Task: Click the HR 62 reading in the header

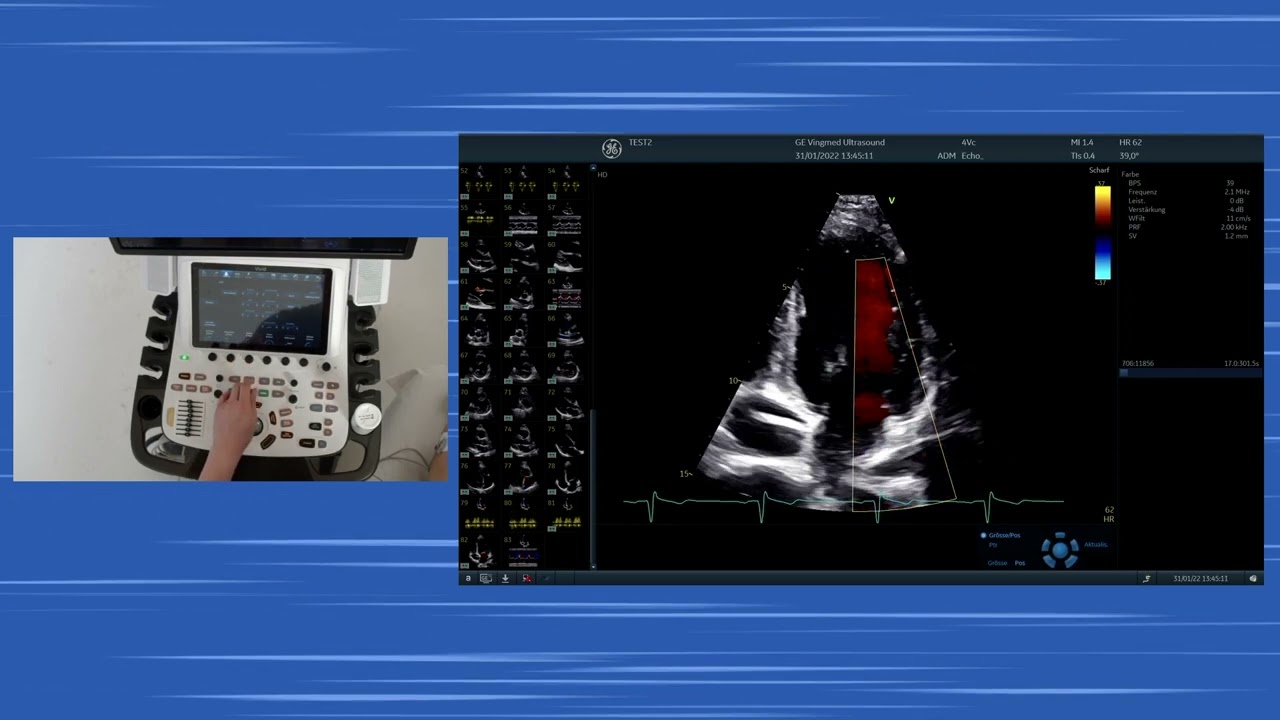Action: click(1130, 143)
